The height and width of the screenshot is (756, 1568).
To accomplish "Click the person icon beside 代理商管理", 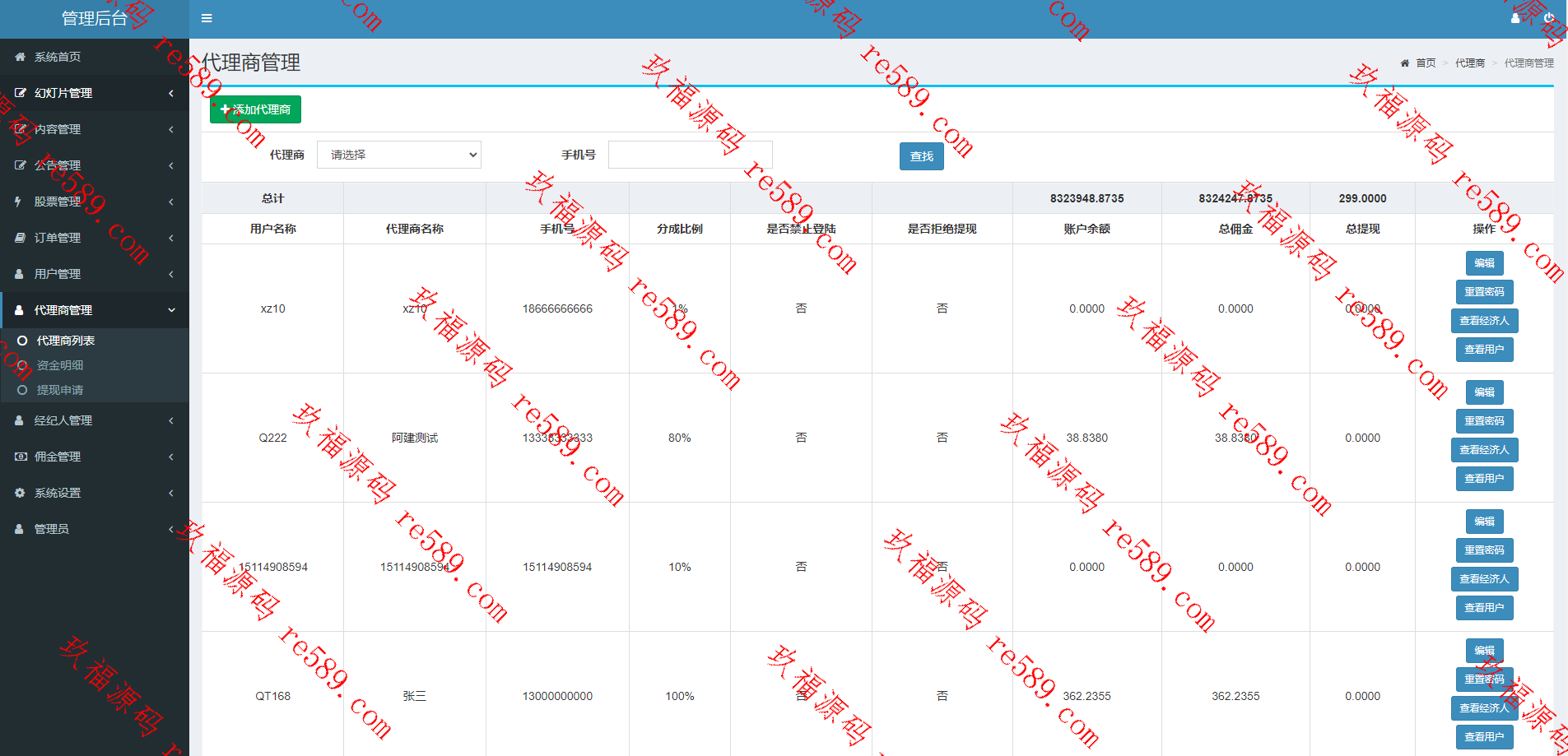I will coord(19,310).
